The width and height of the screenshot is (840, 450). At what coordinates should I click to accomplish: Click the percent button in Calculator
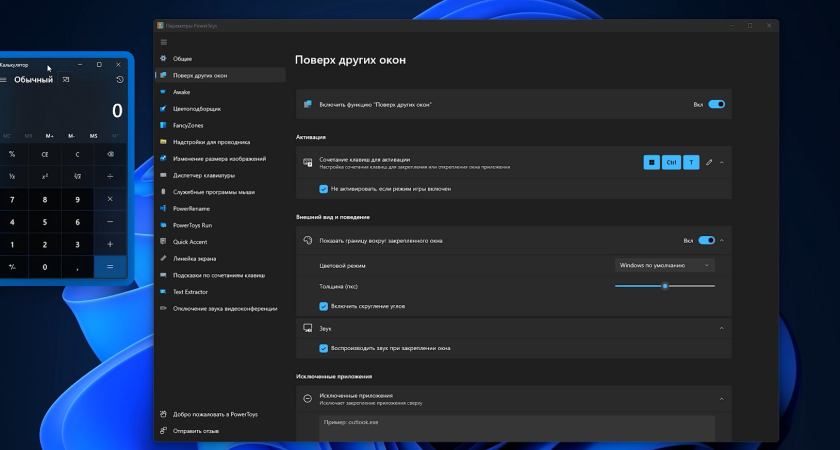[x=12, y=154]
